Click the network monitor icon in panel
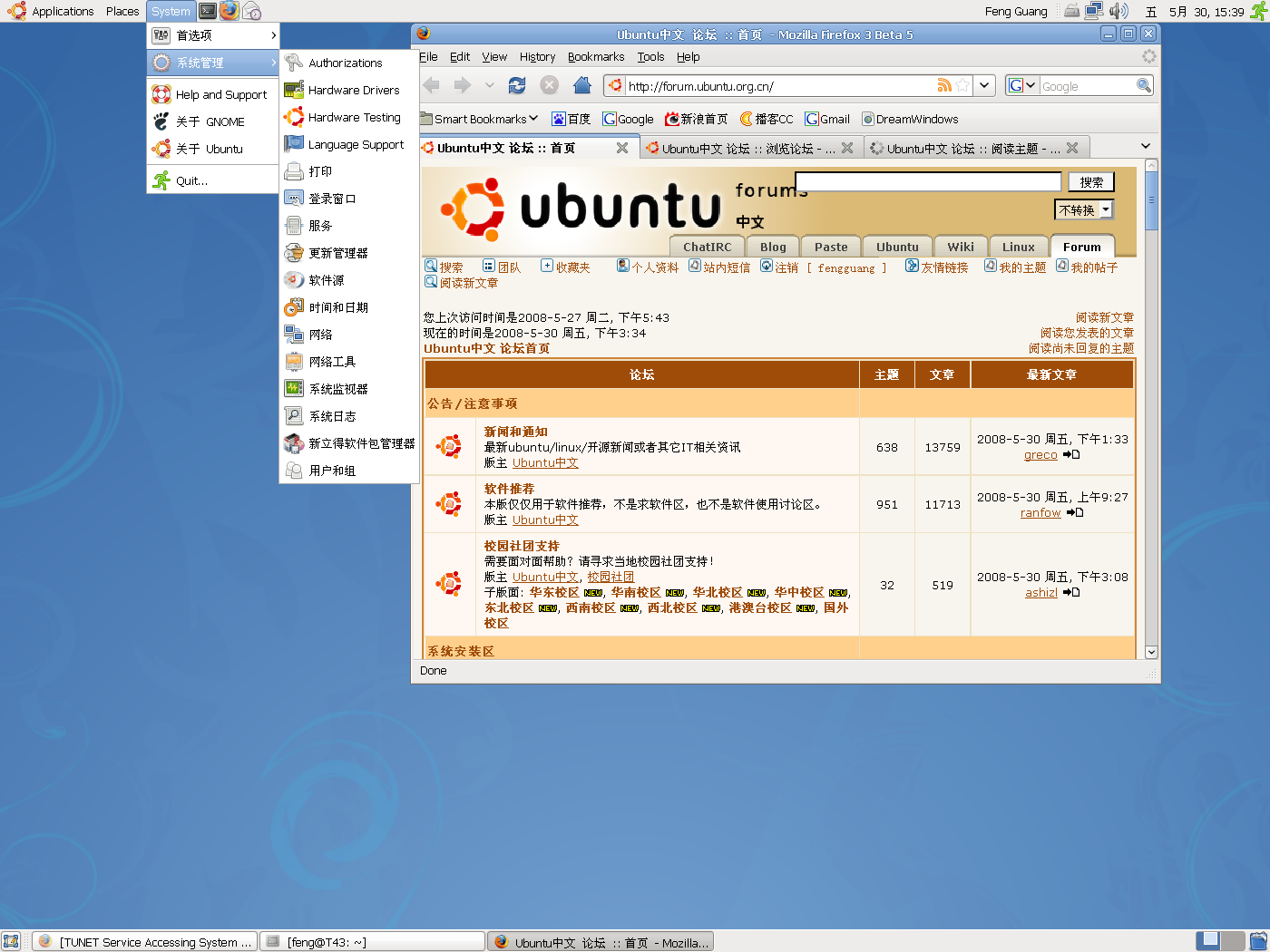Screen dimensions: 1270x952 [x=1094, y=11]
